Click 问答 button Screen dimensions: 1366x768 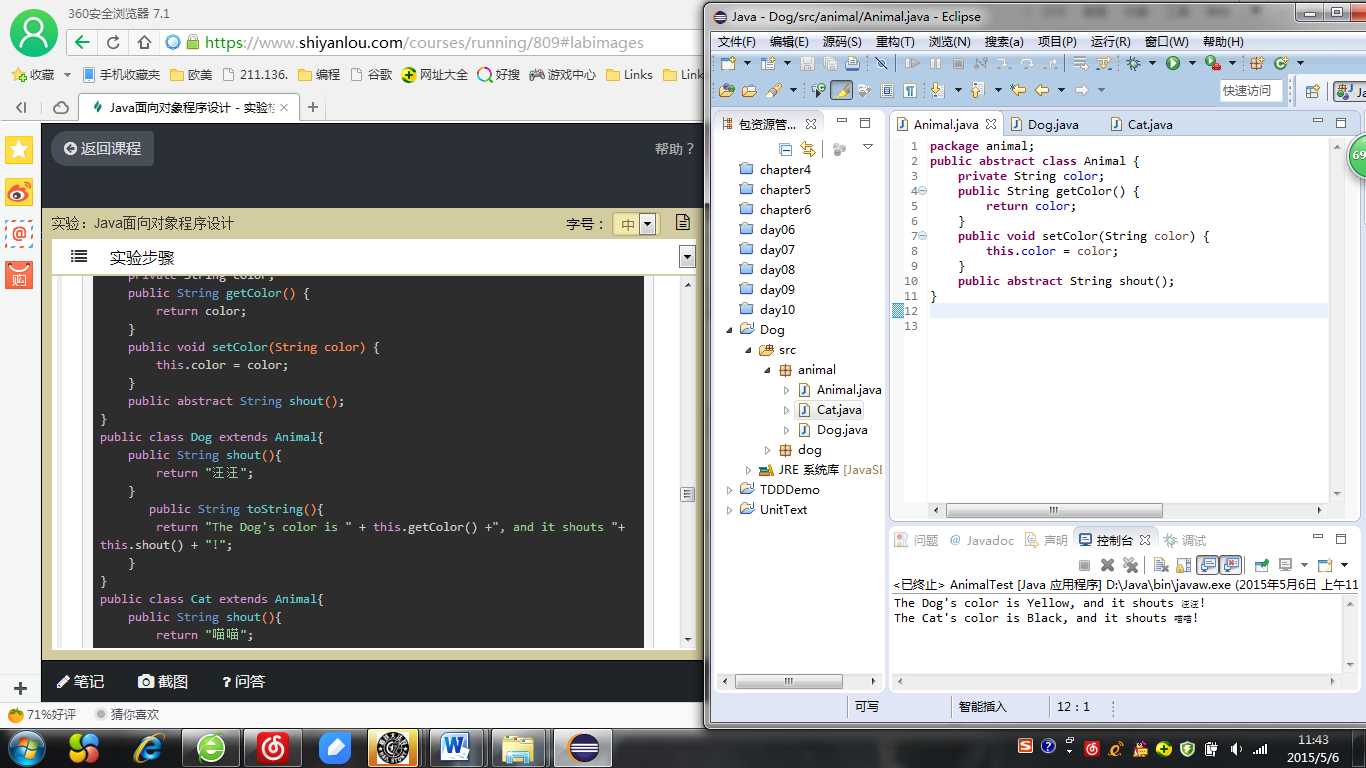[x=243, y=681]
